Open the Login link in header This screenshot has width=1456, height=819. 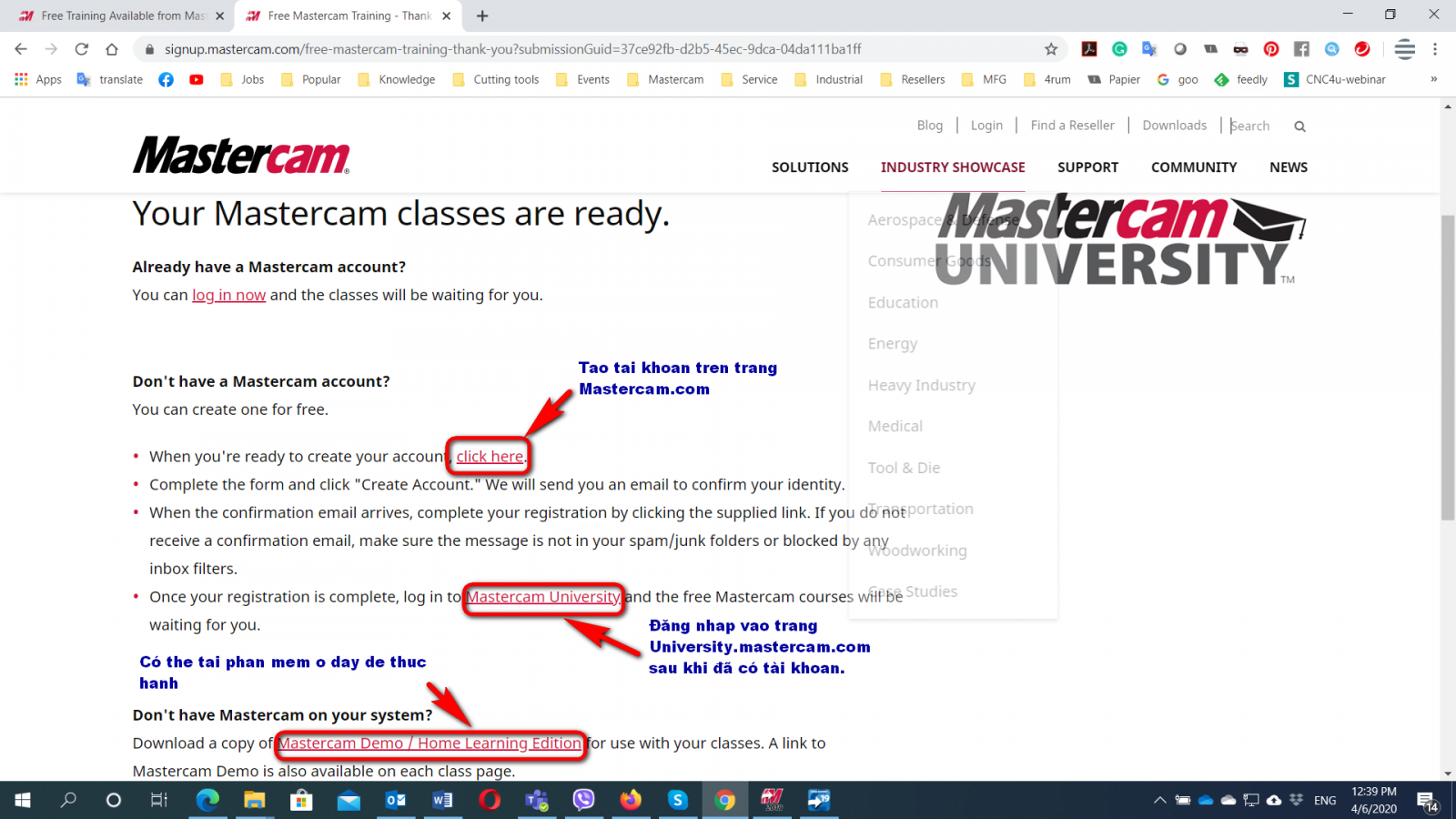pos(986,126)
